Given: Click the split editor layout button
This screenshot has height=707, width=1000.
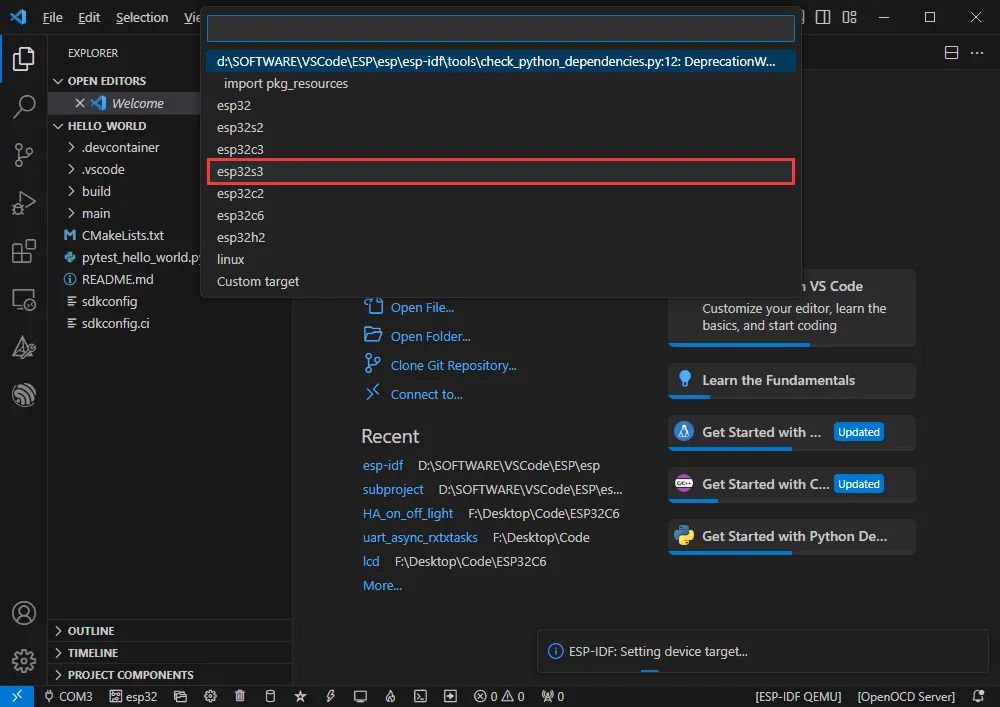Looking at the screenshot, I should pyautogui.click(x=951, y=53).
